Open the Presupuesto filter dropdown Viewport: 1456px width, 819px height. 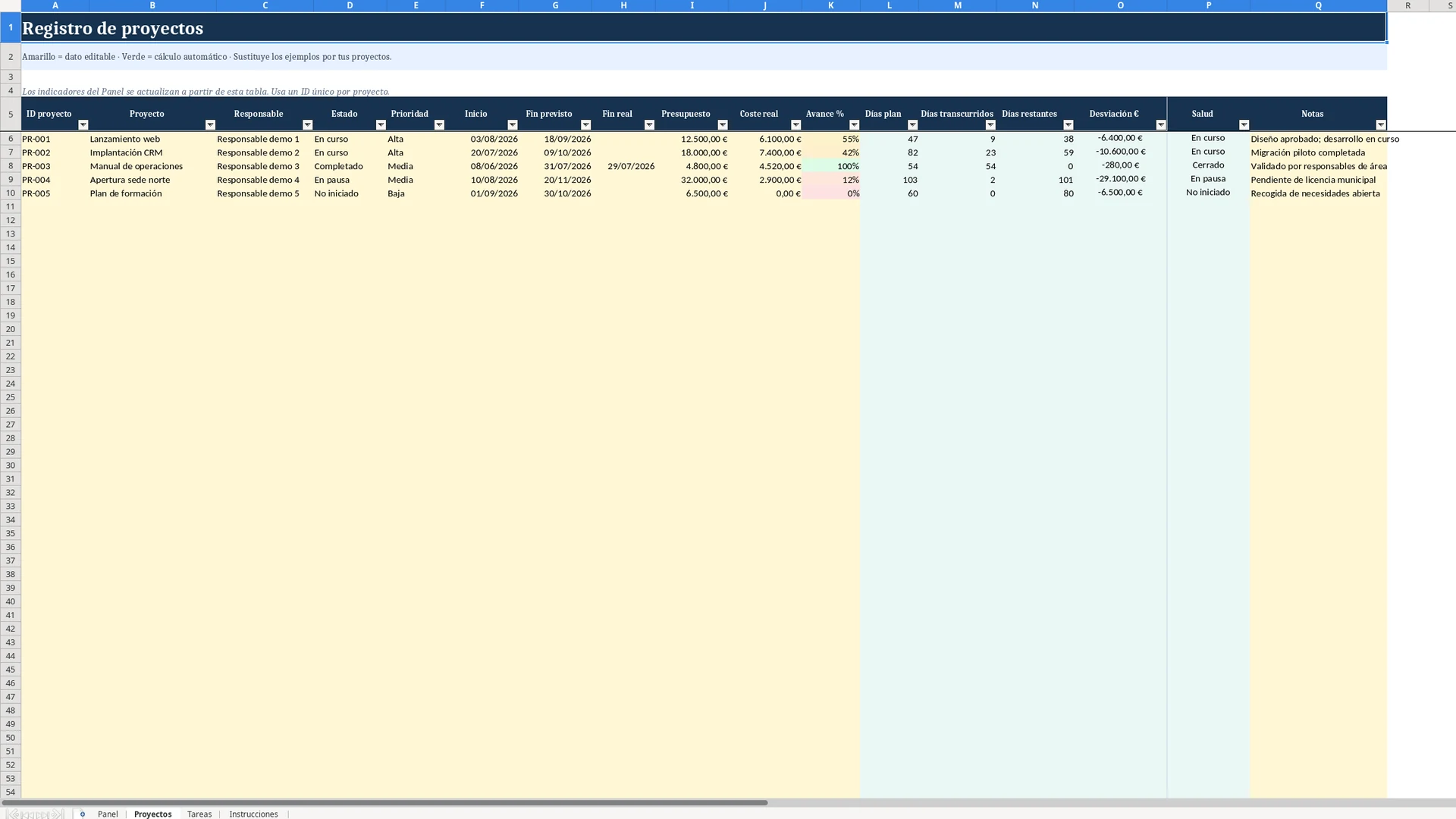tap(722, 125)
